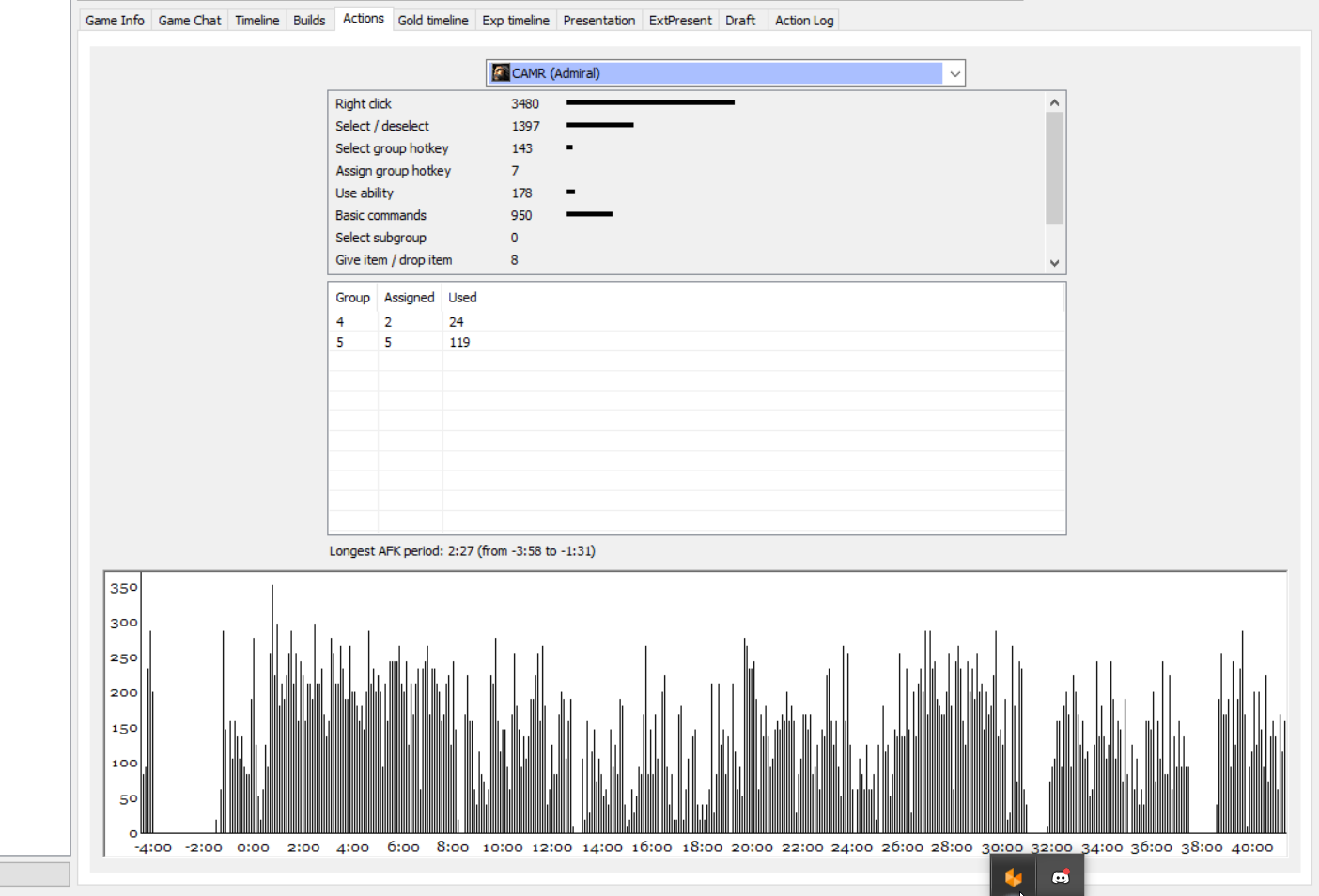Switch to the Game Info tab
1319x896 pixels.
click(115, 20)
